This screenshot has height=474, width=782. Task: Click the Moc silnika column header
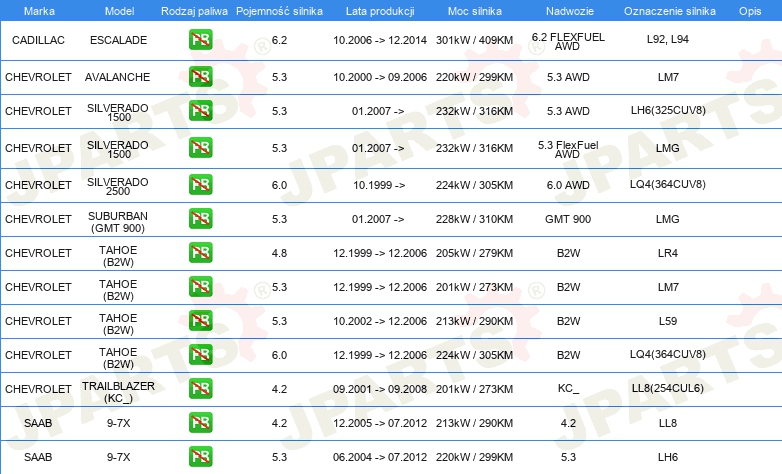click(474, 11)
